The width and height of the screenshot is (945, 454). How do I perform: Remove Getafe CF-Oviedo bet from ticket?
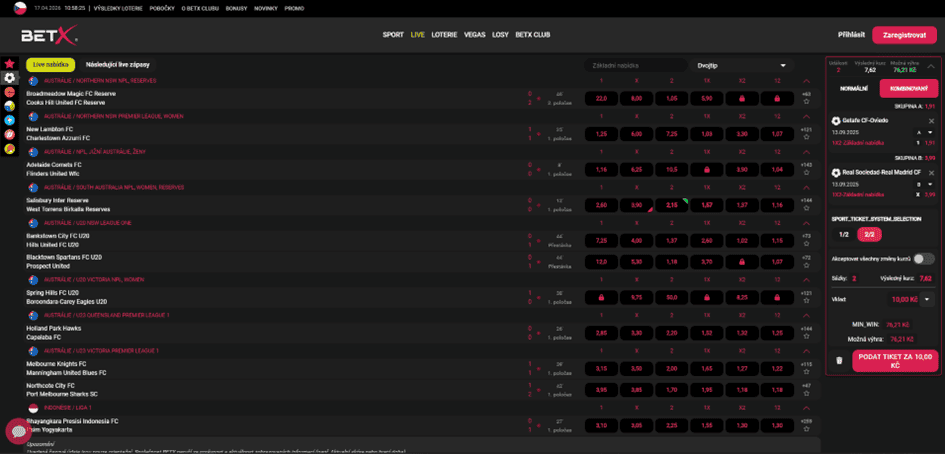click(931, 121)
